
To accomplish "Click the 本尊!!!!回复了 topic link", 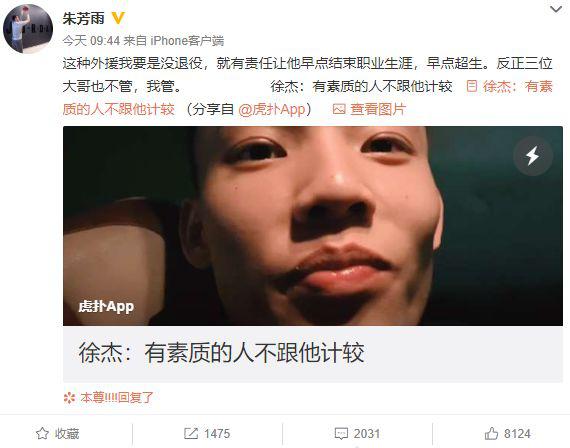I will point(117,397).
